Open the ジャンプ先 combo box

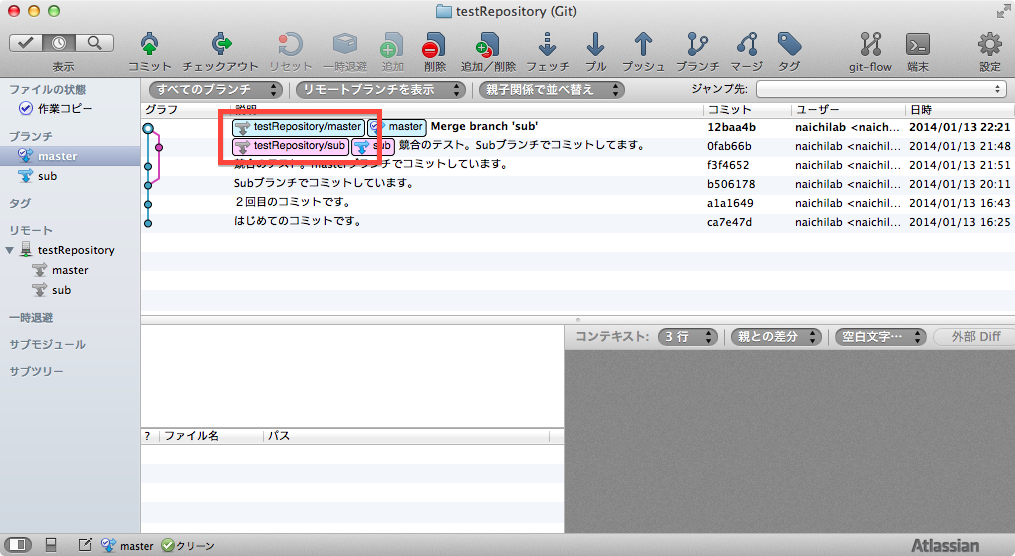click(x=881, y=89)
